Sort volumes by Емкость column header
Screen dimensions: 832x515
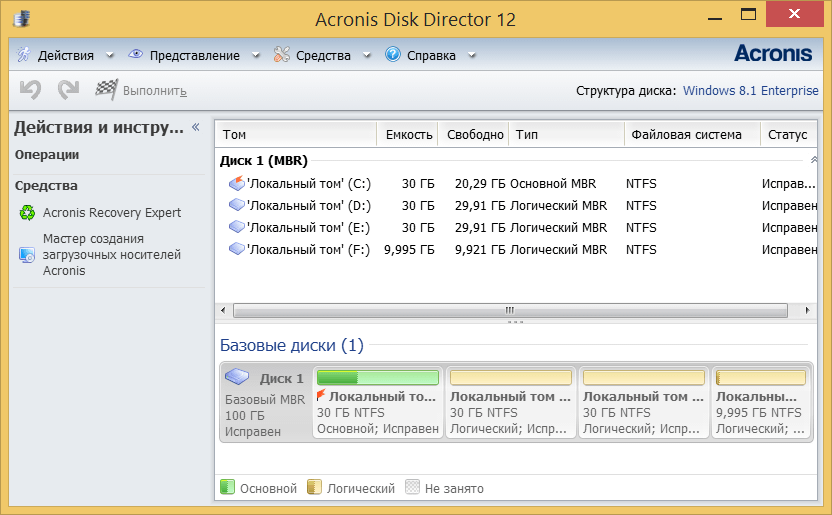point(408,134)
